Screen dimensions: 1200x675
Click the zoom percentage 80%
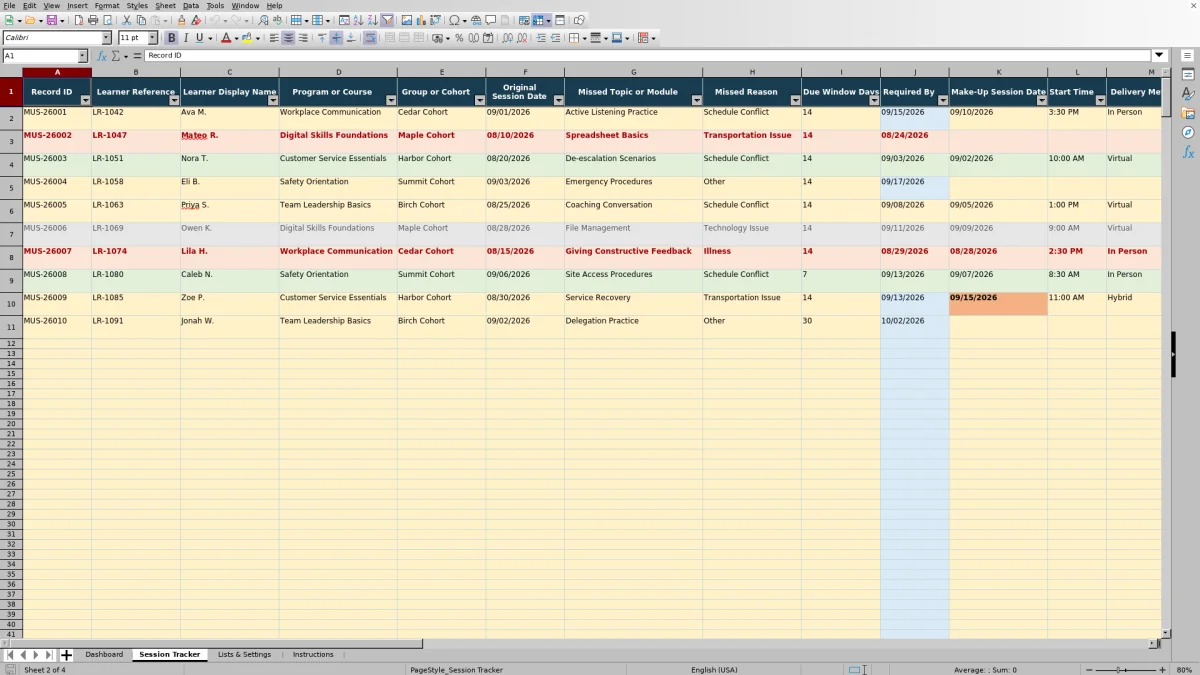1184,670
